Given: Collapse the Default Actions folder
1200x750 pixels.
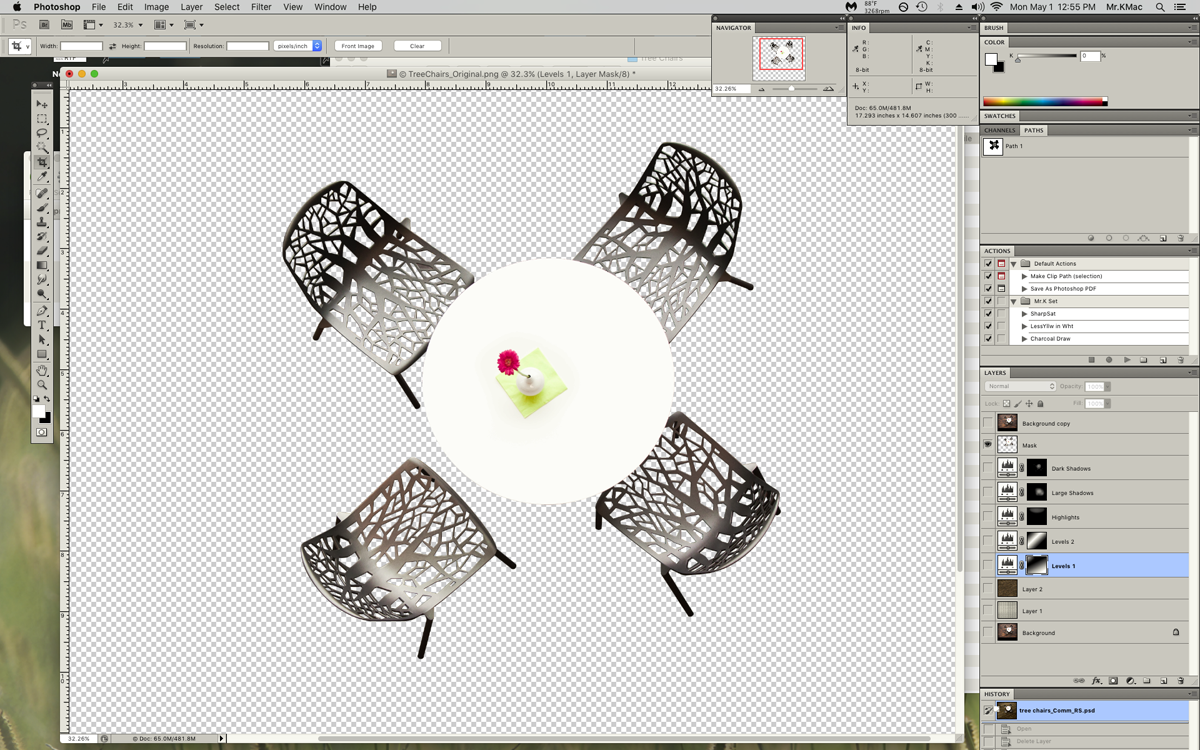Looking at the screenshot, I should coord(1013,264).
